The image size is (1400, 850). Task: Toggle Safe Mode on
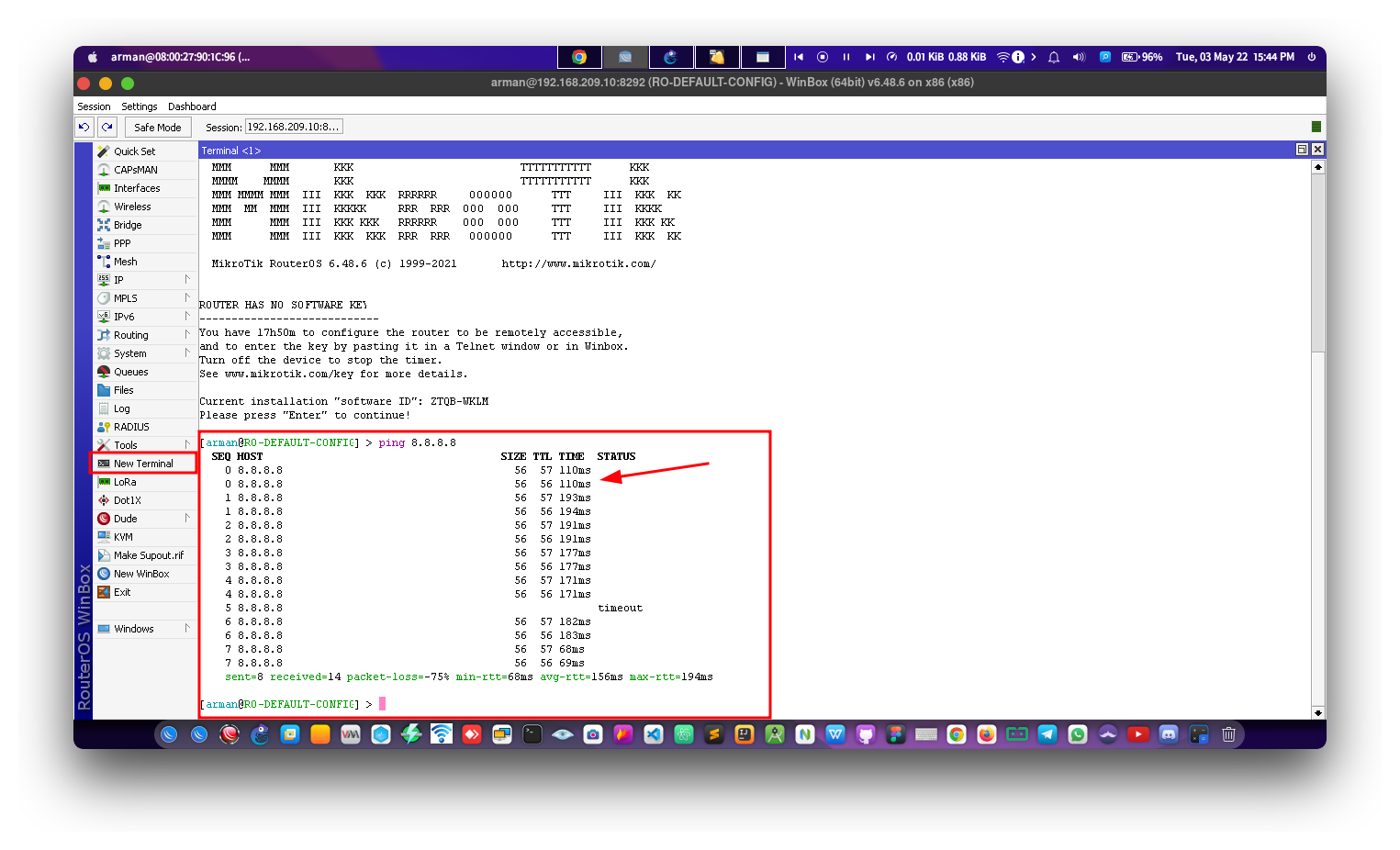tap(157, 128)
